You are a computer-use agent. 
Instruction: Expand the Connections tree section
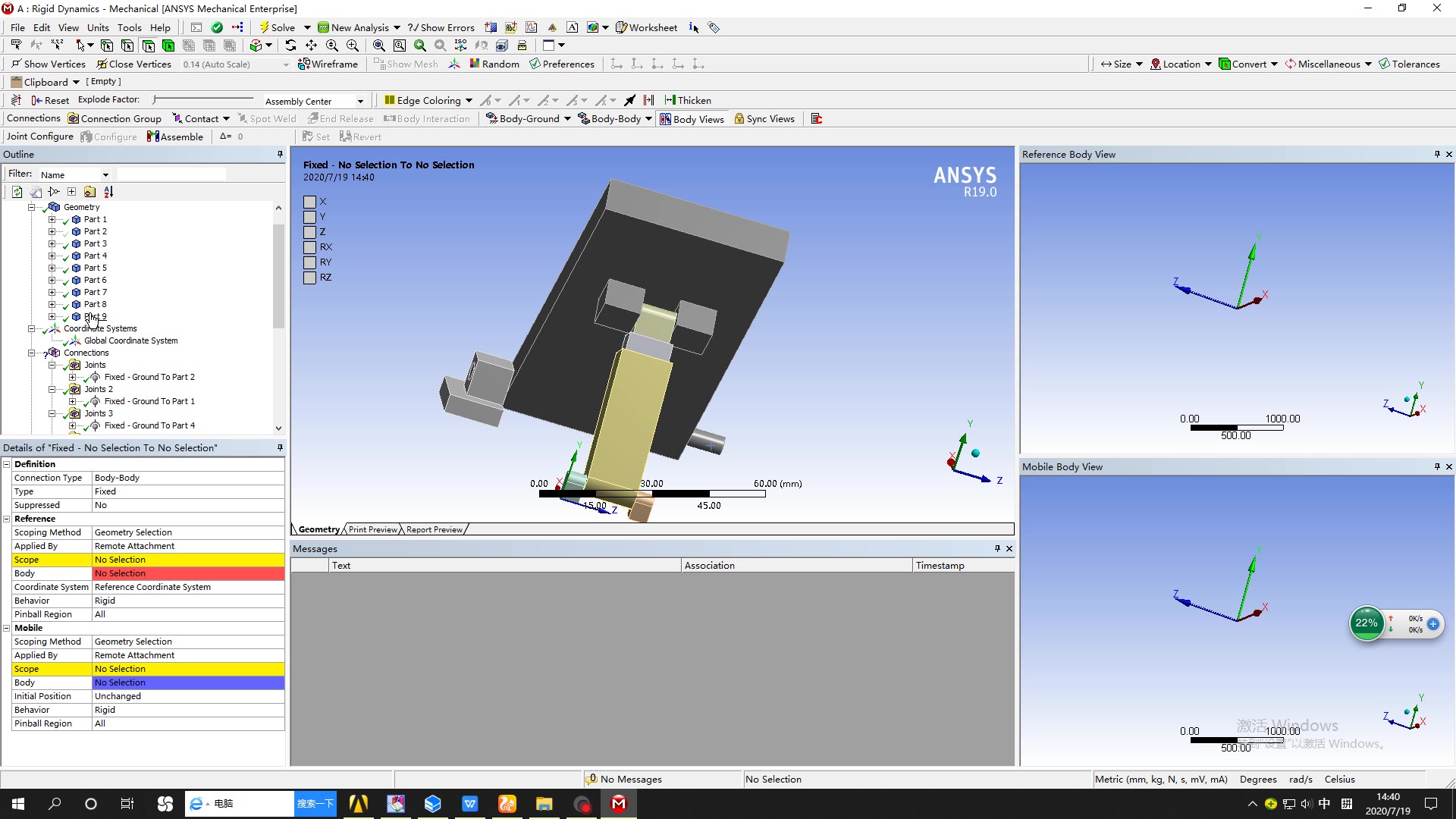tap(32, 352)
